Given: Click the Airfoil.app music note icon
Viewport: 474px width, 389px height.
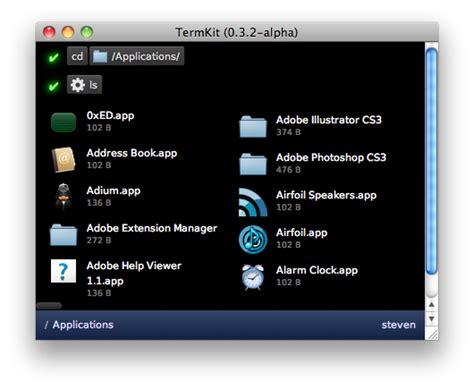Looking at the screenshot, I should click(x=253, y=239).
